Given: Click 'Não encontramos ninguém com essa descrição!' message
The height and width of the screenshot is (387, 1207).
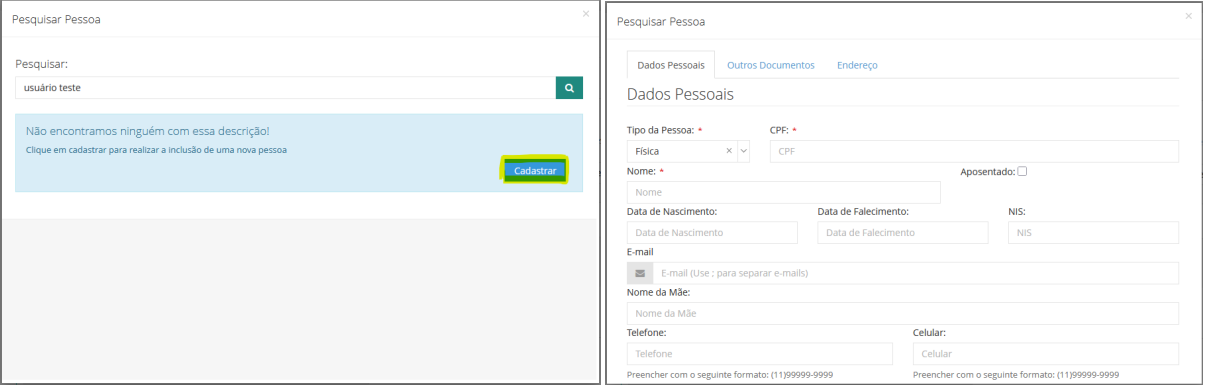Looking at the screenshot, I should pyautogui.click(x=147, y=131).
